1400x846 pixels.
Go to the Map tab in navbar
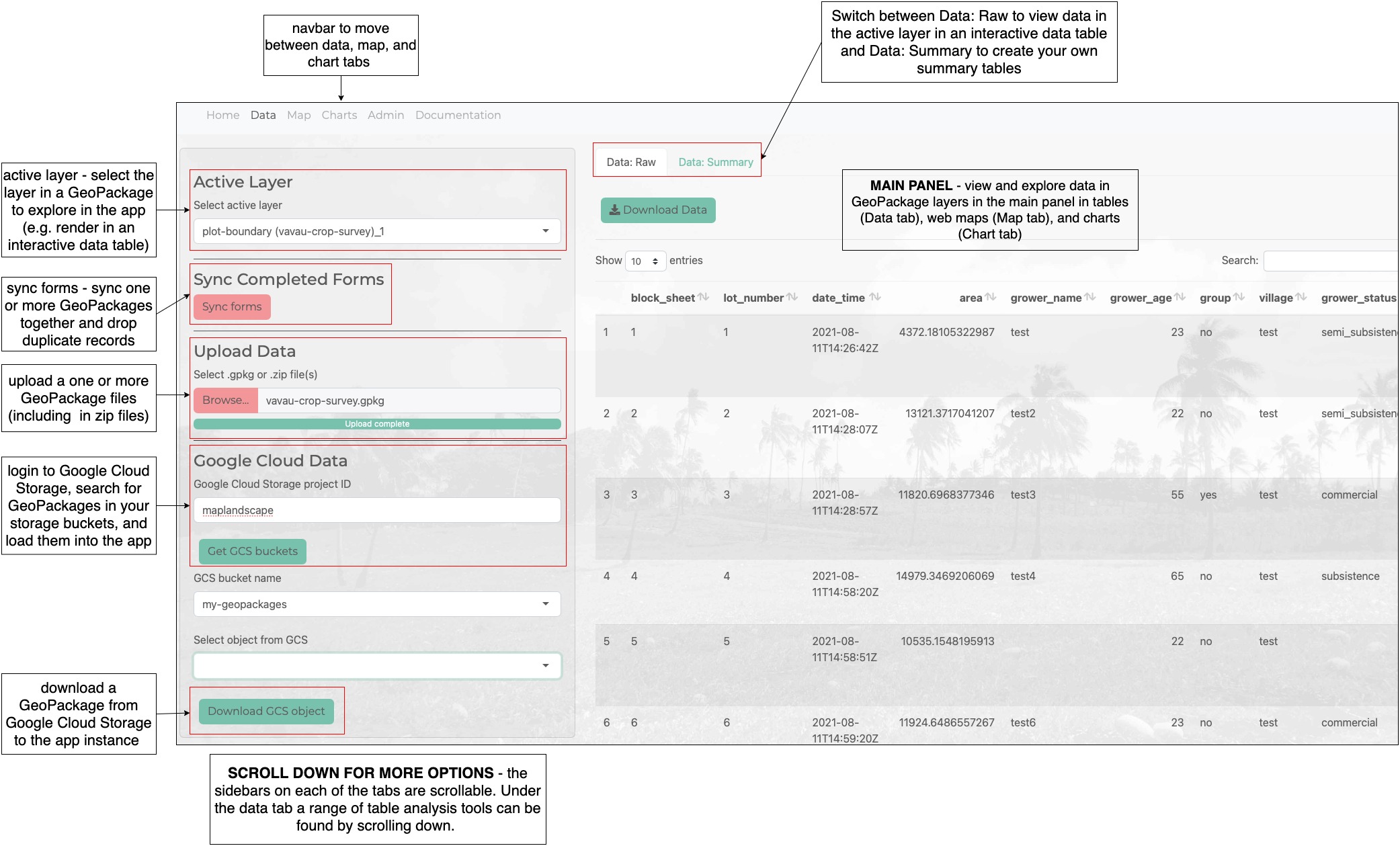tap(298, 115)
